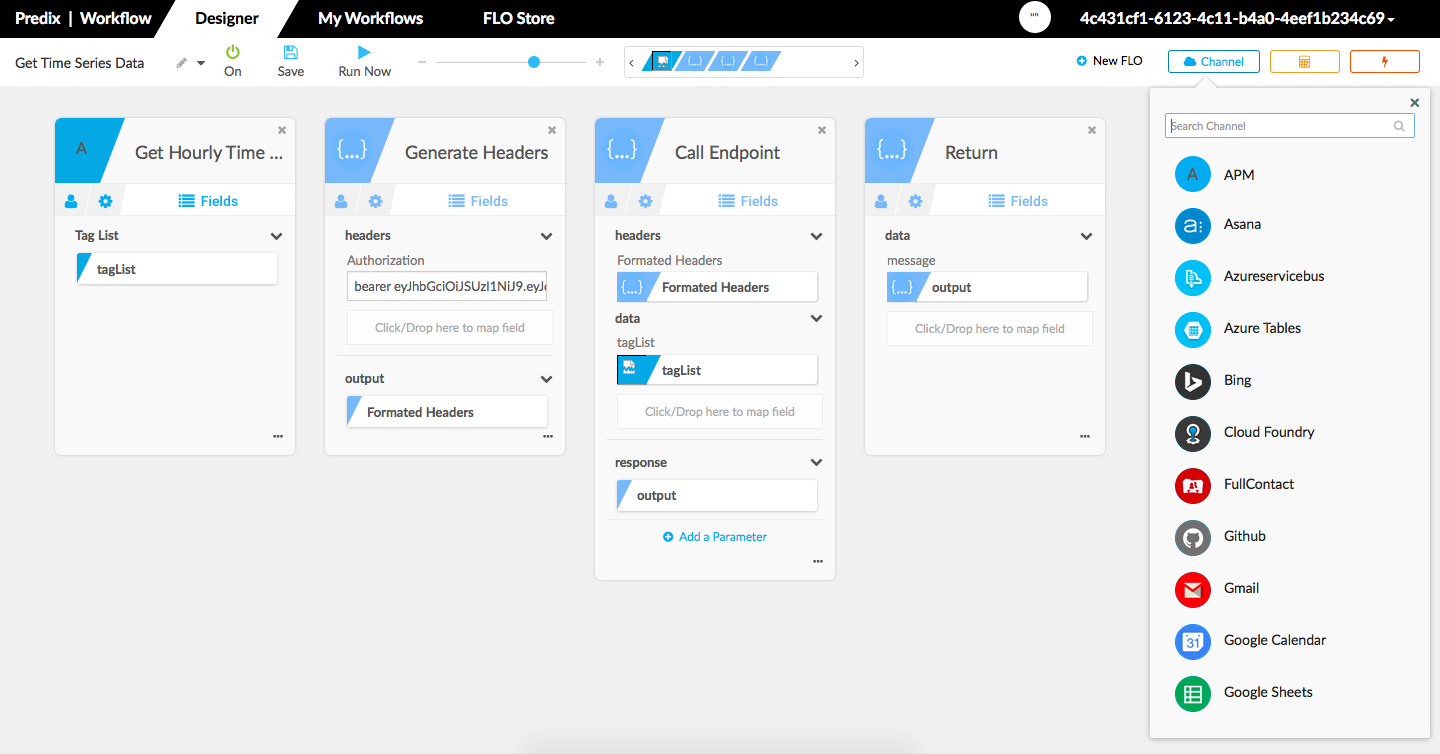Select the Google Calendar channel icon
Screen dimensions: 1440x754
(x=1193, y=641)
